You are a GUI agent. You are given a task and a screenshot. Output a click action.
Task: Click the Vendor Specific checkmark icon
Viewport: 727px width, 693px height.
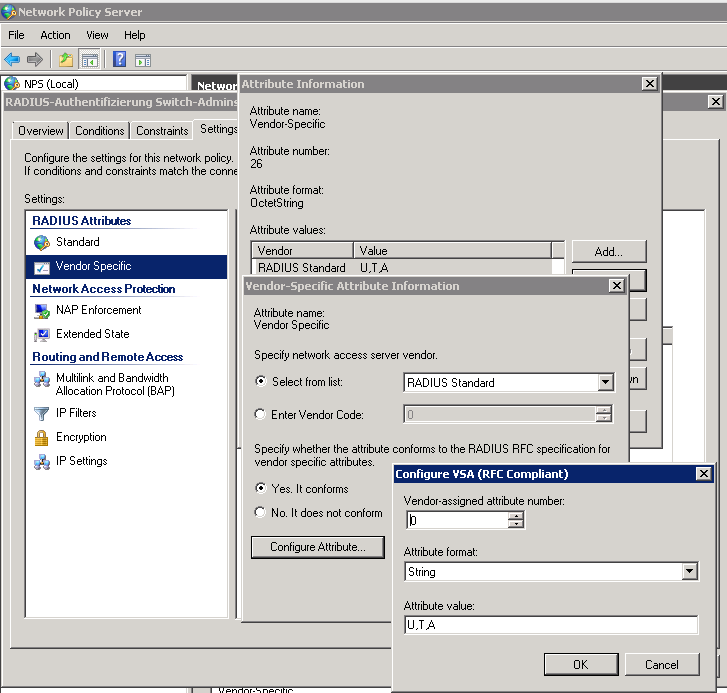[42, 267]
